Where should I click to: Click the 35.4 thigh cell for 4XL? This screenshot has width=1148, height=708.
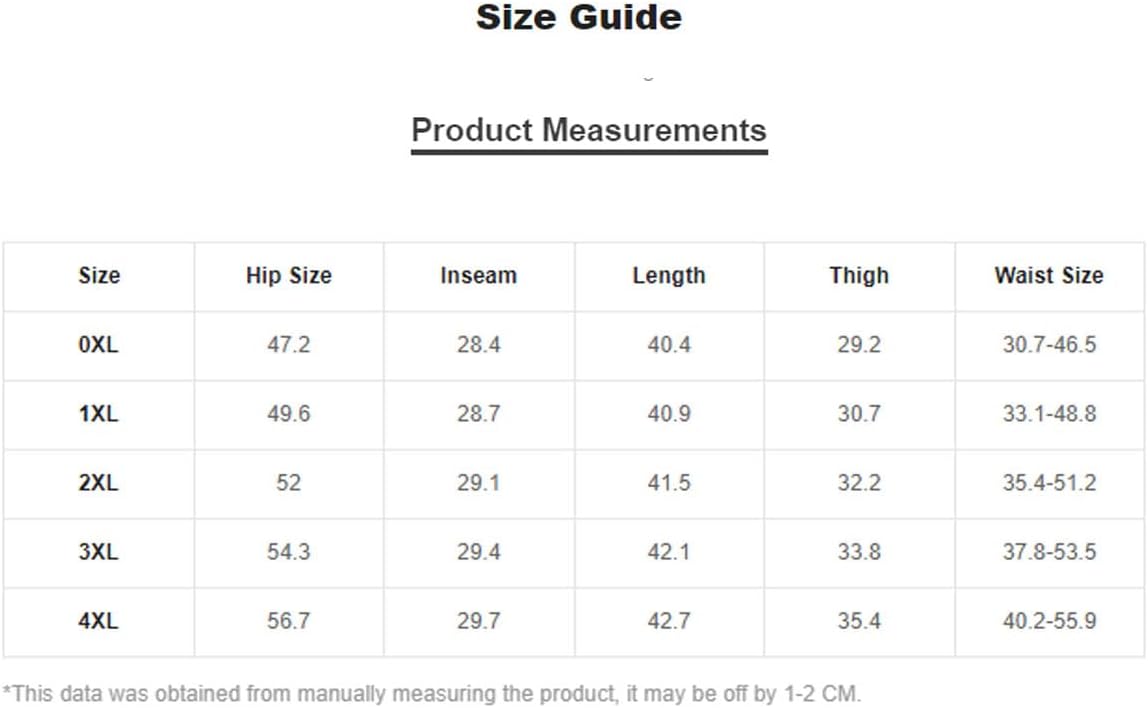[859, 621]
